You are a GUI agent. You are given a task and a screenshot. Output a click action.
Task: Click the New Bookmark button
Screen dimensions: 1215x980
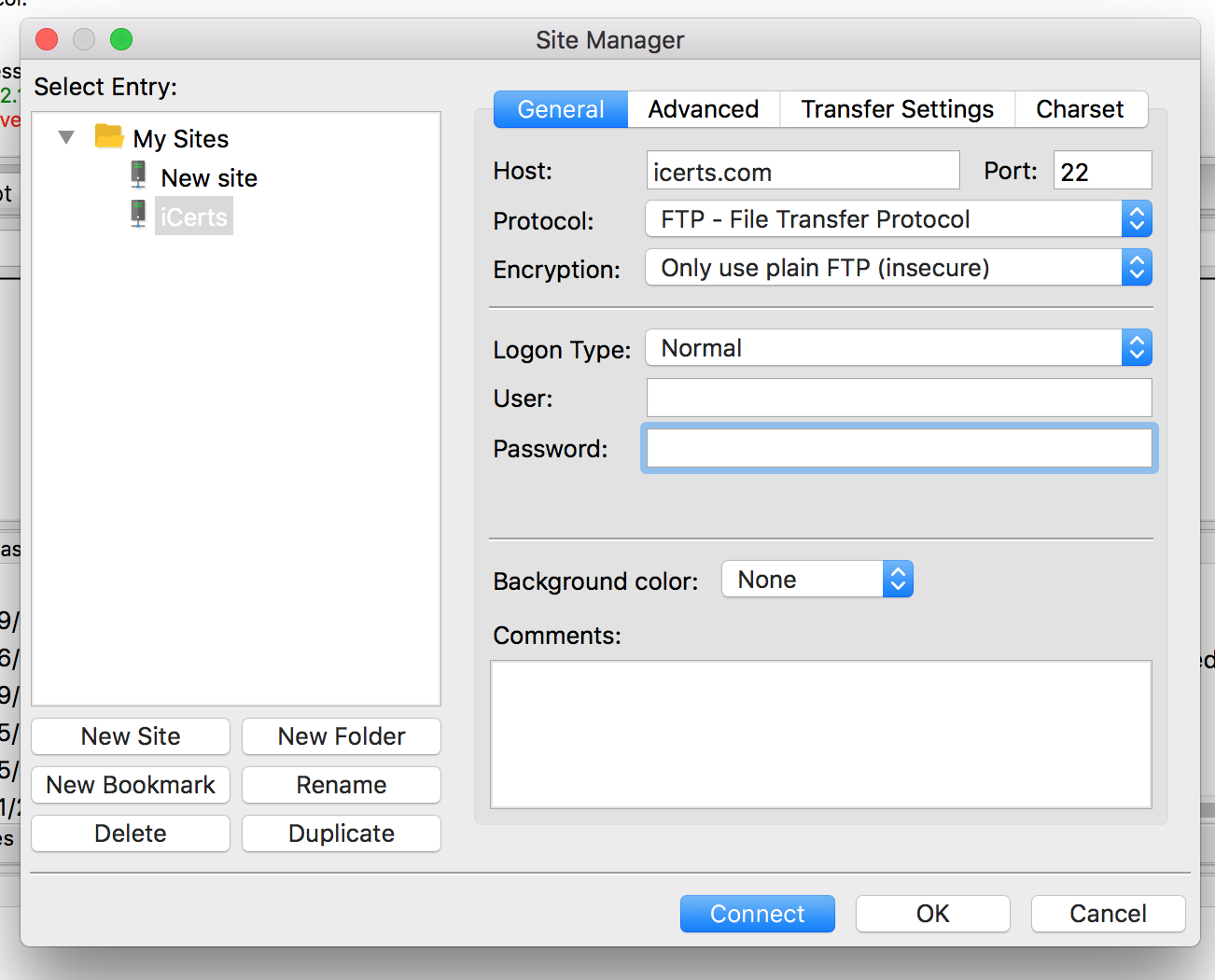point(131,785)
